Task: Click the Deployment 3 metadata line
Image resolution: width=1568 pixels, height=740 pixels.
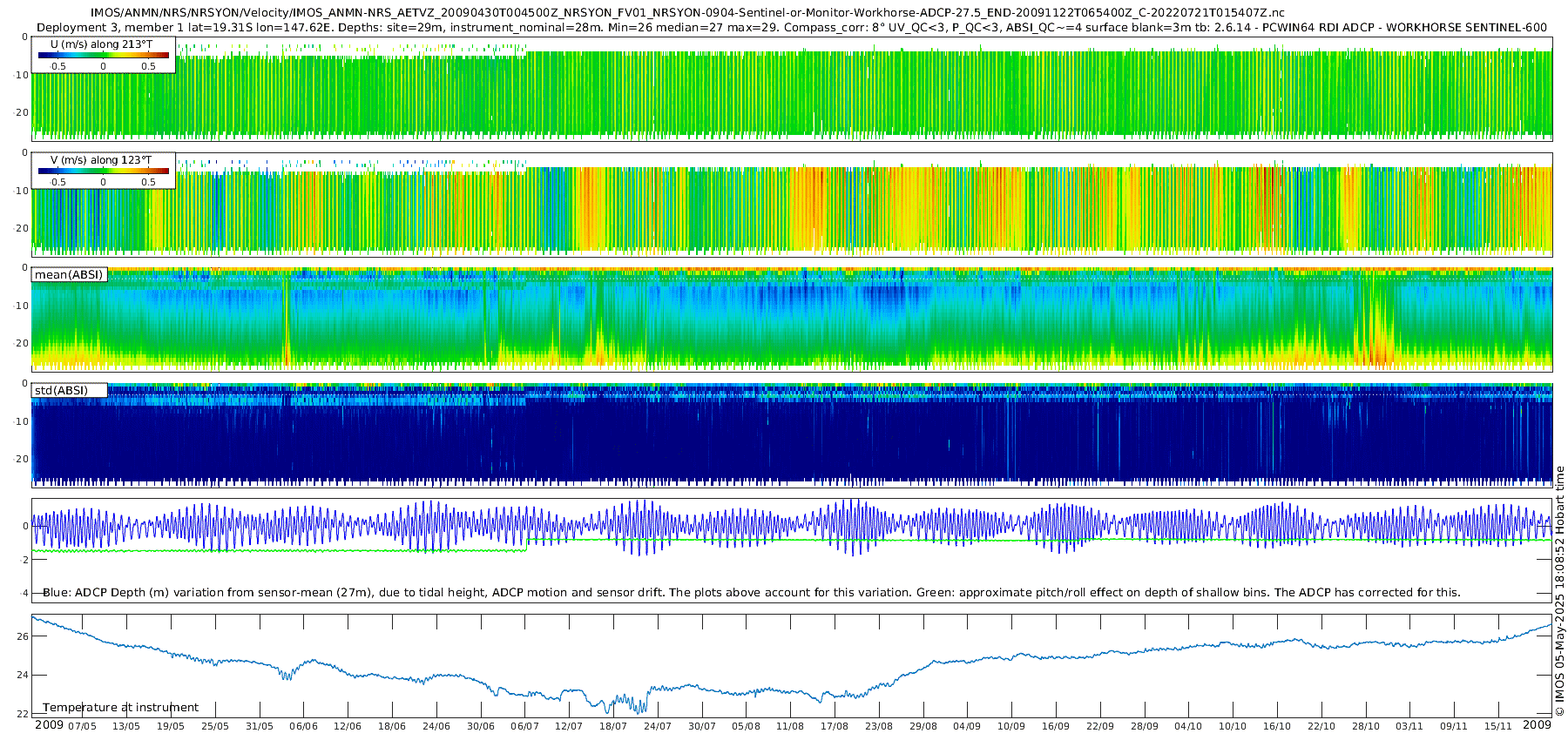Action: [x=791, y=28]
